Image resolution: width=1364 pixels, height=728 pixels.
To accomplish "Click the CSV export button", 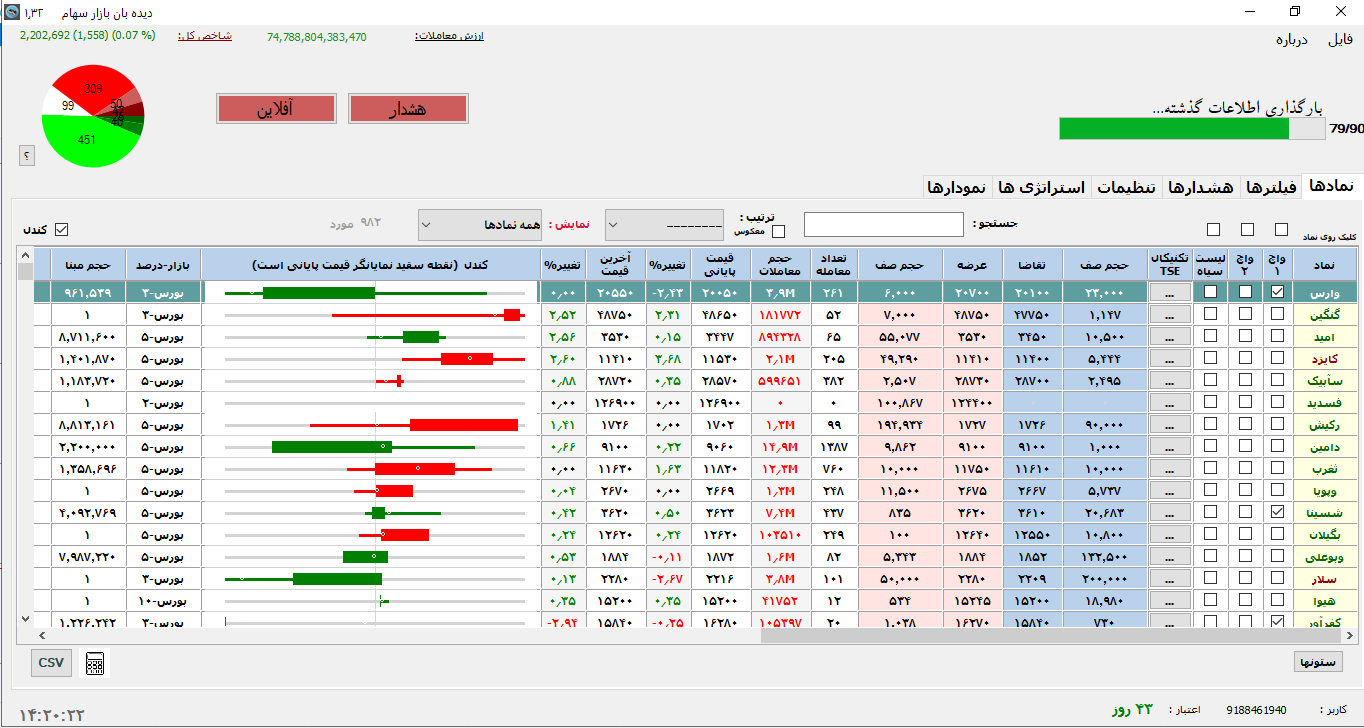I will pyautogui.click(x=50, y=662).
